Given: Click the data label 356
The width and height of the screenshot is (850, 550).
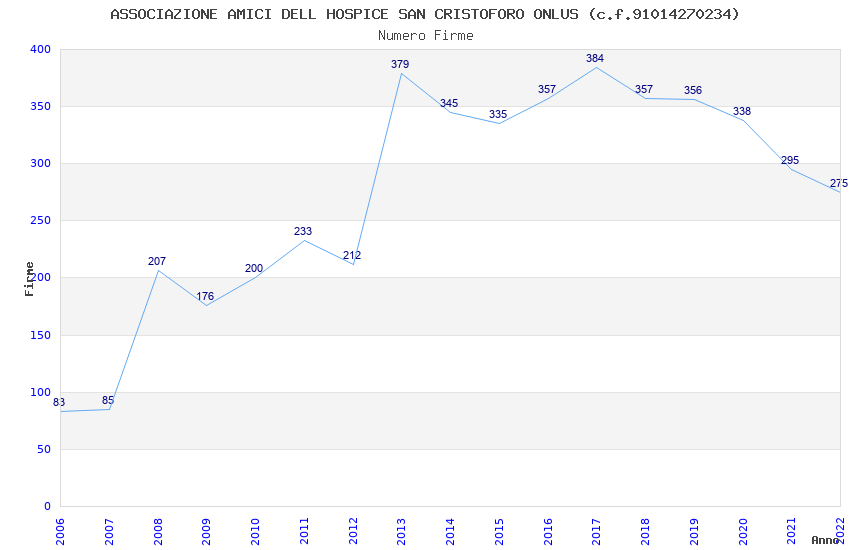Looking at the screenshot, I should (693, 90).
